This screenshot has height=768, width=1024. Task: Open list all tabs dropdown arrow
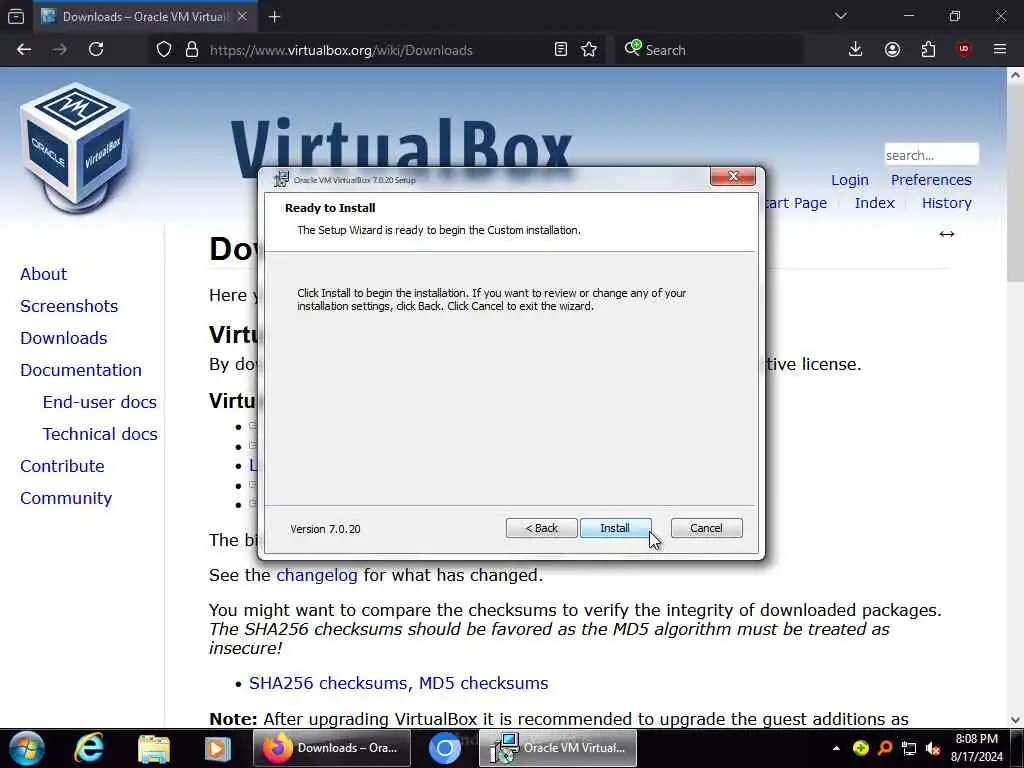pos(841,16)
